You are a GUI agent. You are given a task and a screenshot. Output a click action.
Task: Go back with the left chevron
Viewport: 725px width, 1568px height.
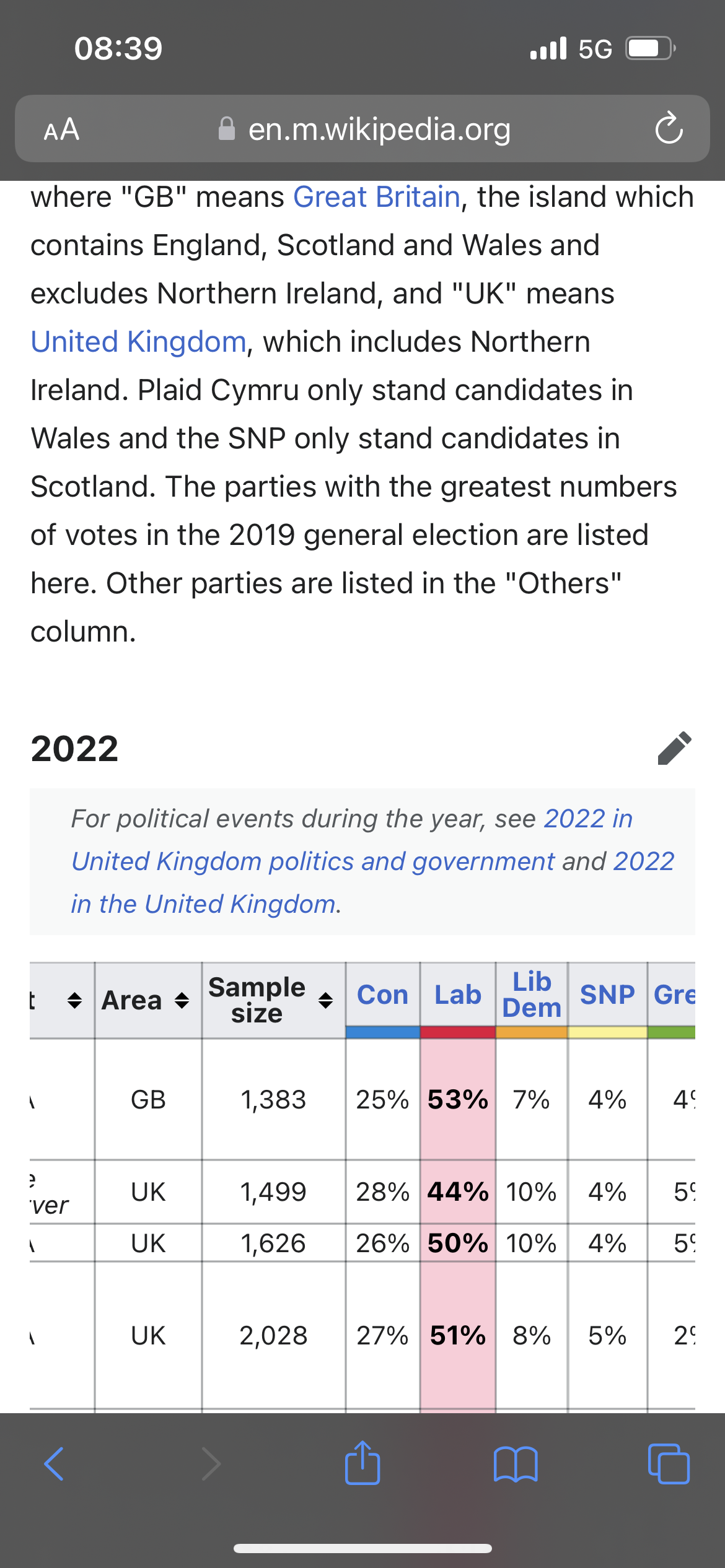(54, 1464)
